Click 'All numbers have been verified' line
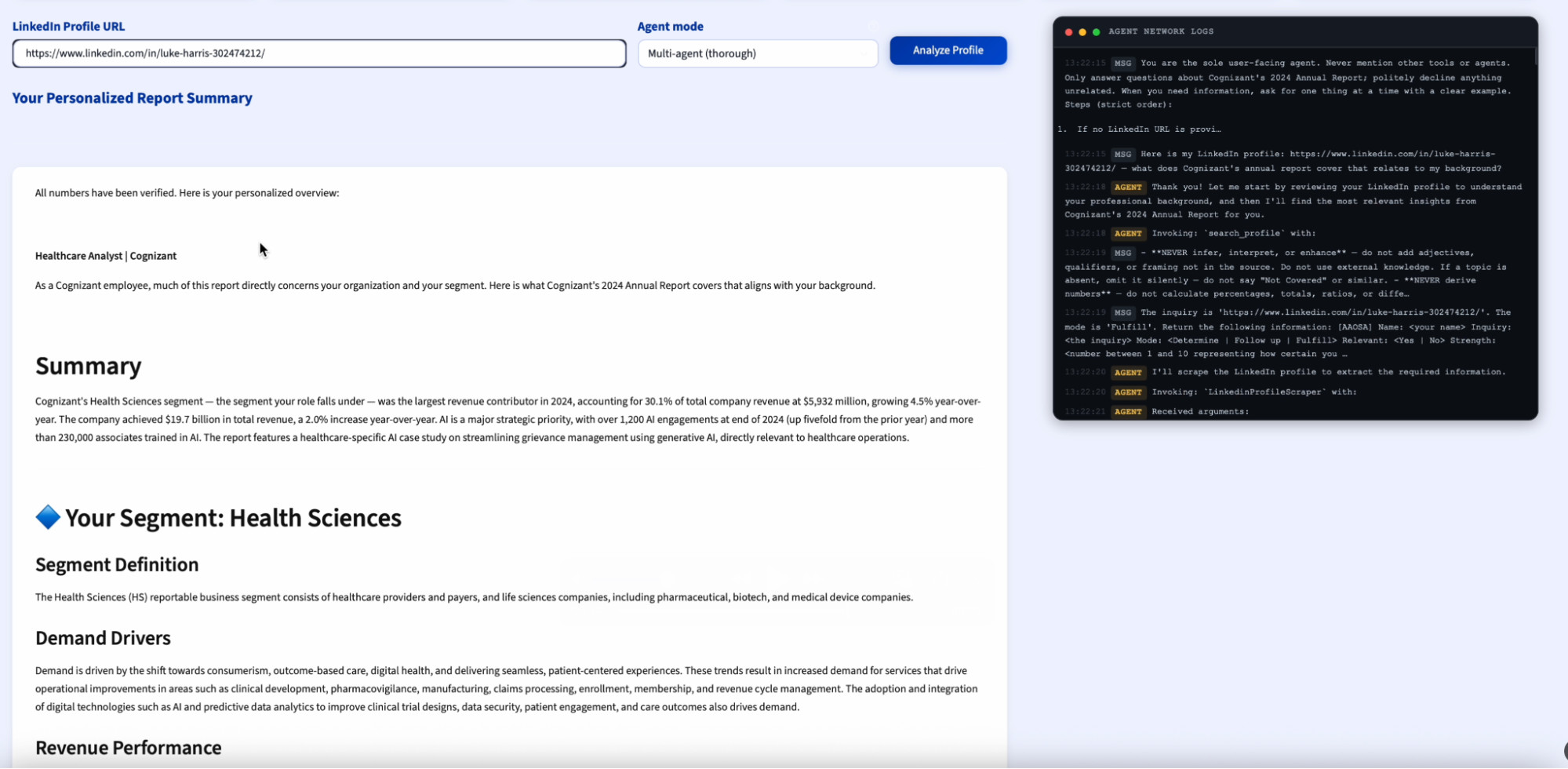Screen dimensions: 1568x769 pyautogui.click(x=187, y=193)
